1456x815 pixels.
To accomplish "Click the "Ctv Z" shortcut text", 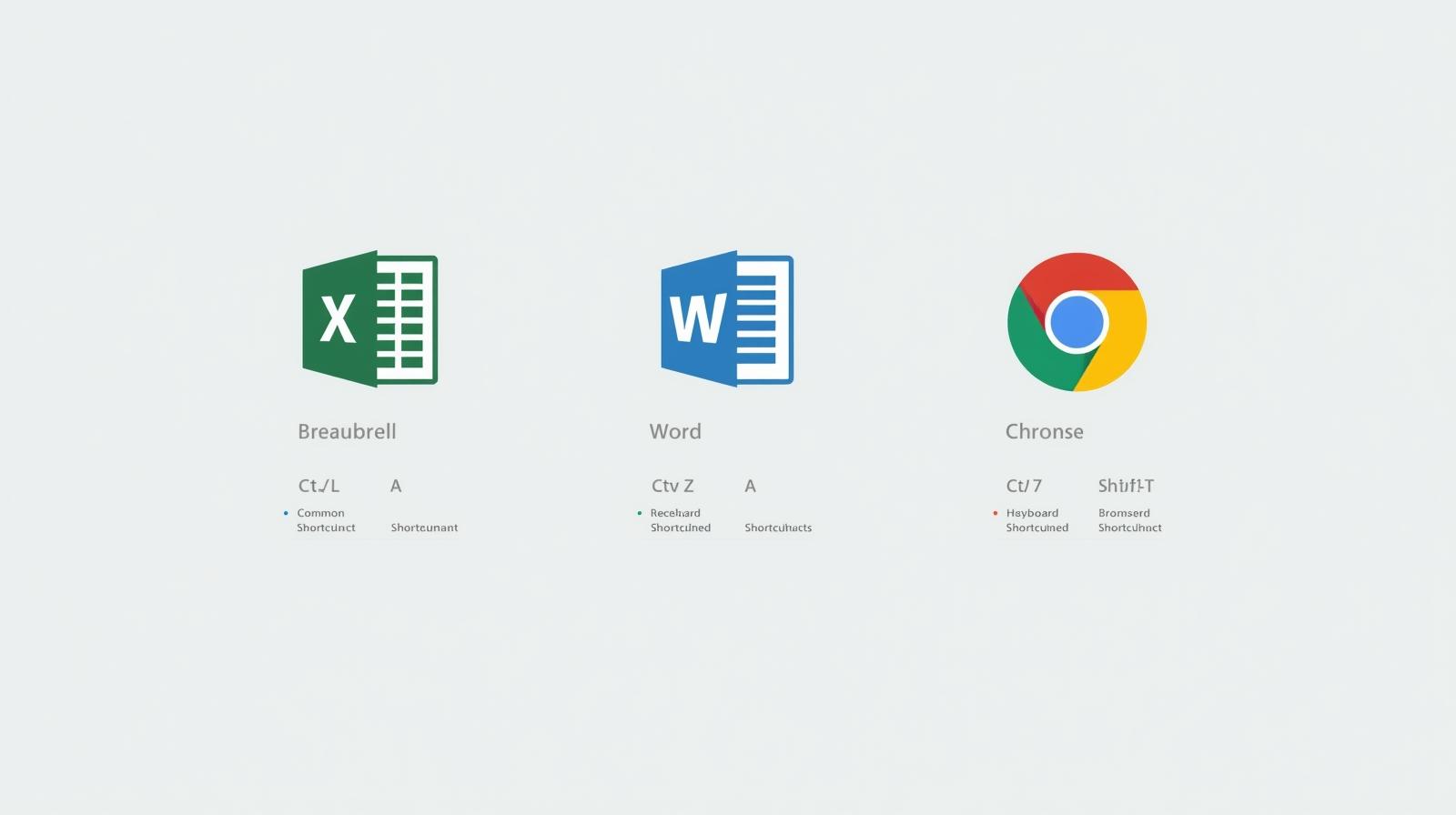I will [x=672, y=486].
